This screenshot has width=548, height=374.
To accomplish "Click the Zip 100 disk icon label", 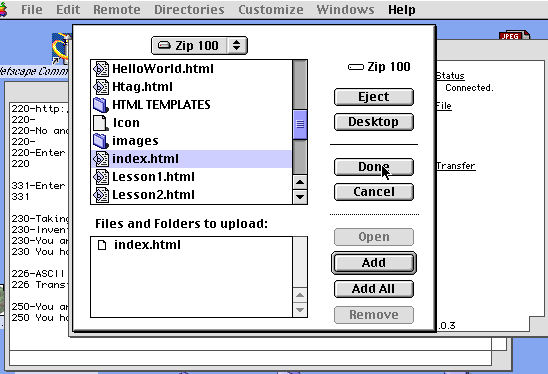I will coord(379,67).
